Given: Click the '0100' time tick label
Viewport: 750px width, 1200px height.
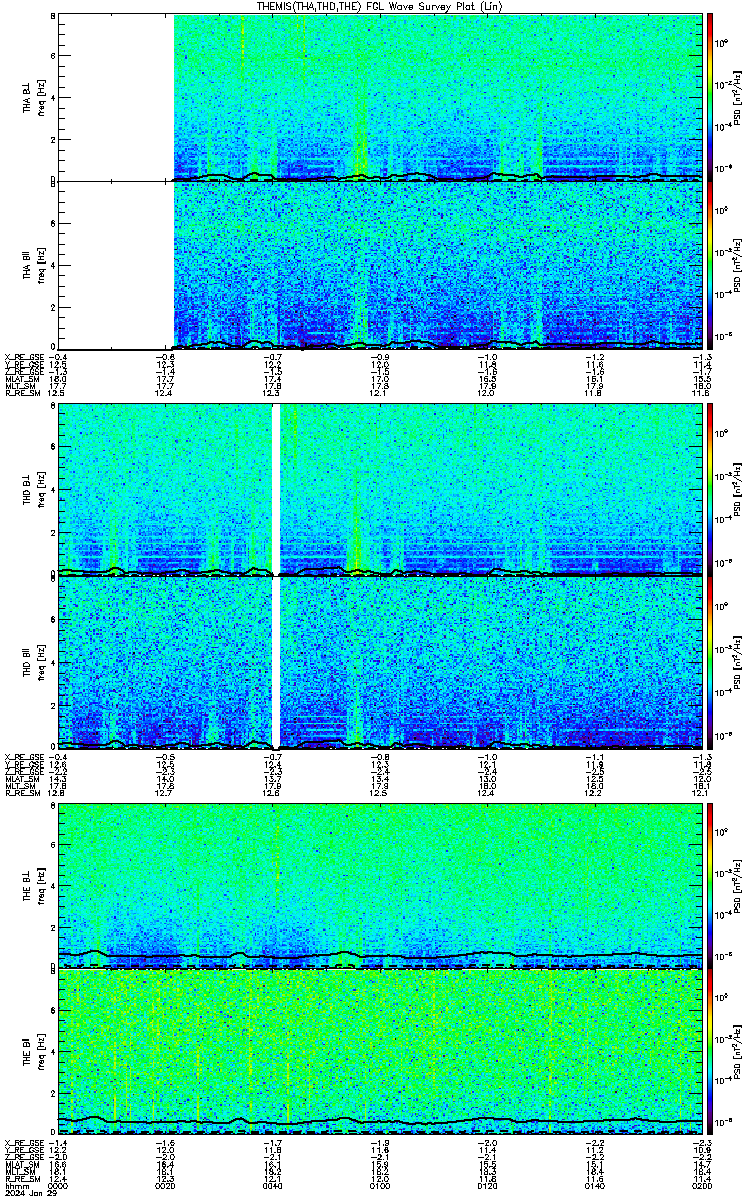Looking at the screenshot, I should 380,1187.
